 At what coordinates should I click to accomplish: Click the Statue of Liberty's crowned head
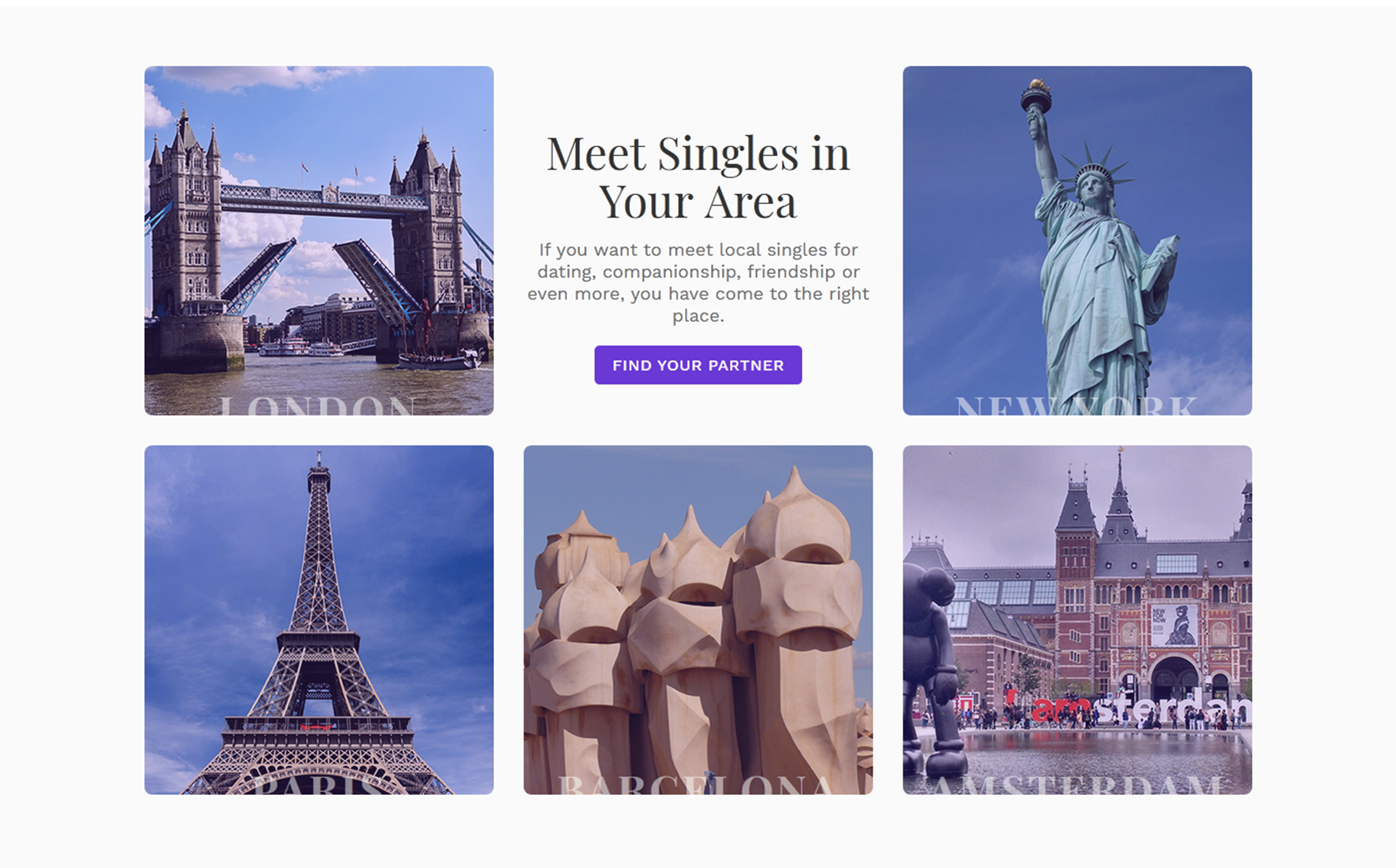(1090, 181)
